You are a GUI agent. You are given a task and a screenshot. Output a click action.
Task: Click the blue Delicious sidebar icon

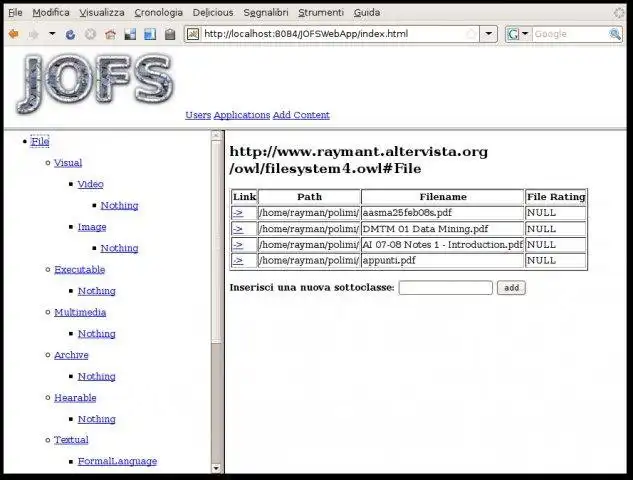pyautogui.click(x=150, y=35)
